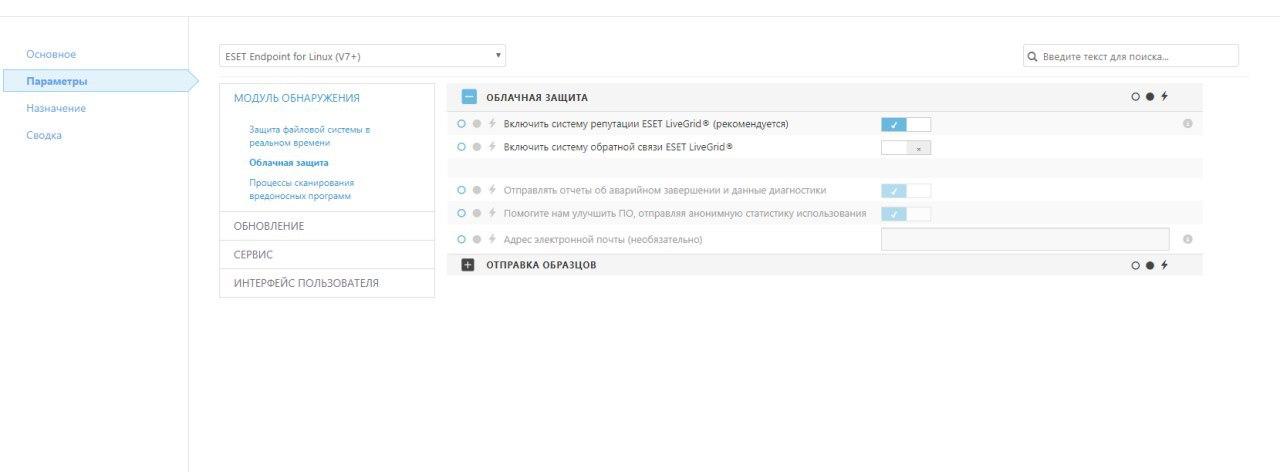Click circle icon on LiveGrid reputation system row
Image resolution: width=1280 pixels, height=472 pixels.
(461, 124)
